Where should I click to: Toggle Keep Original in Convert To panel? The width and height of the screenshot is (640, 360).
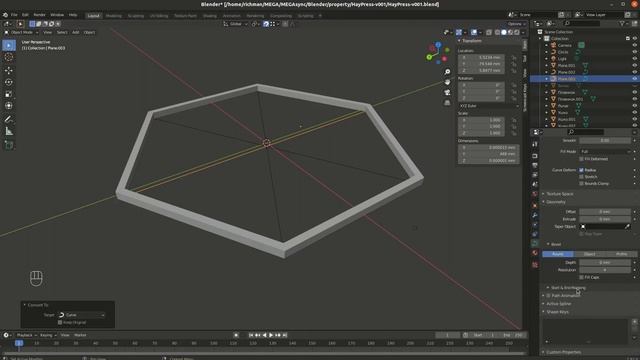tap(60, 322)
